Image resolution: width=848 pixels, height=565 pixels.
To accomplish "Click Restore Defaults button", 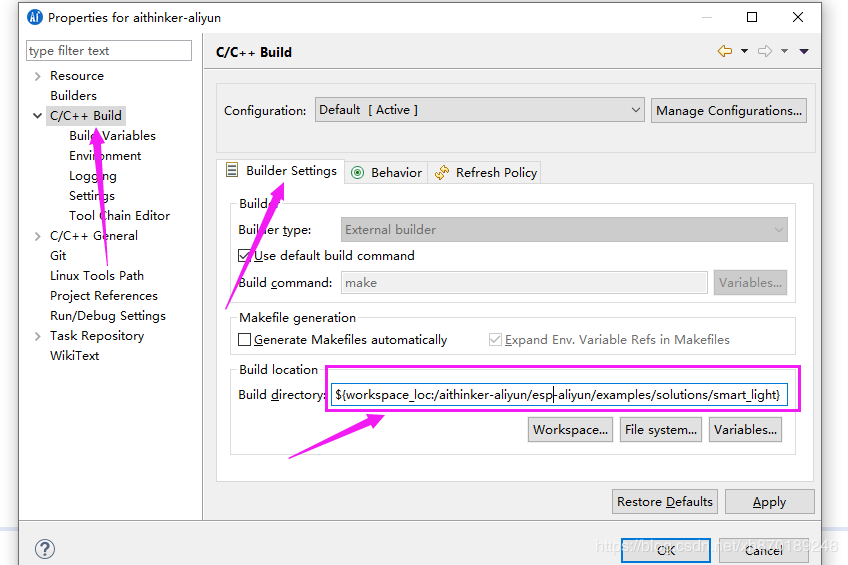I will pyautogui.click(x=665, y=502).
